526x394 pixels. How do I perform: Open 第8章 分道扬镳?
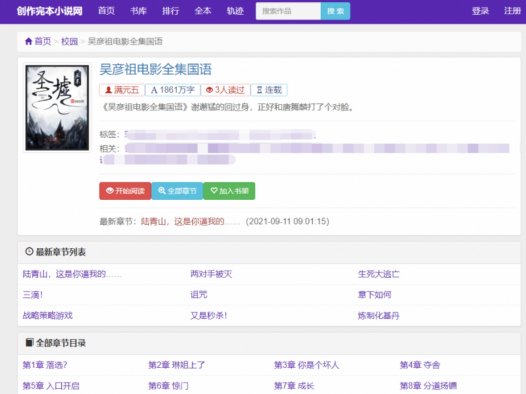[428, 386]
